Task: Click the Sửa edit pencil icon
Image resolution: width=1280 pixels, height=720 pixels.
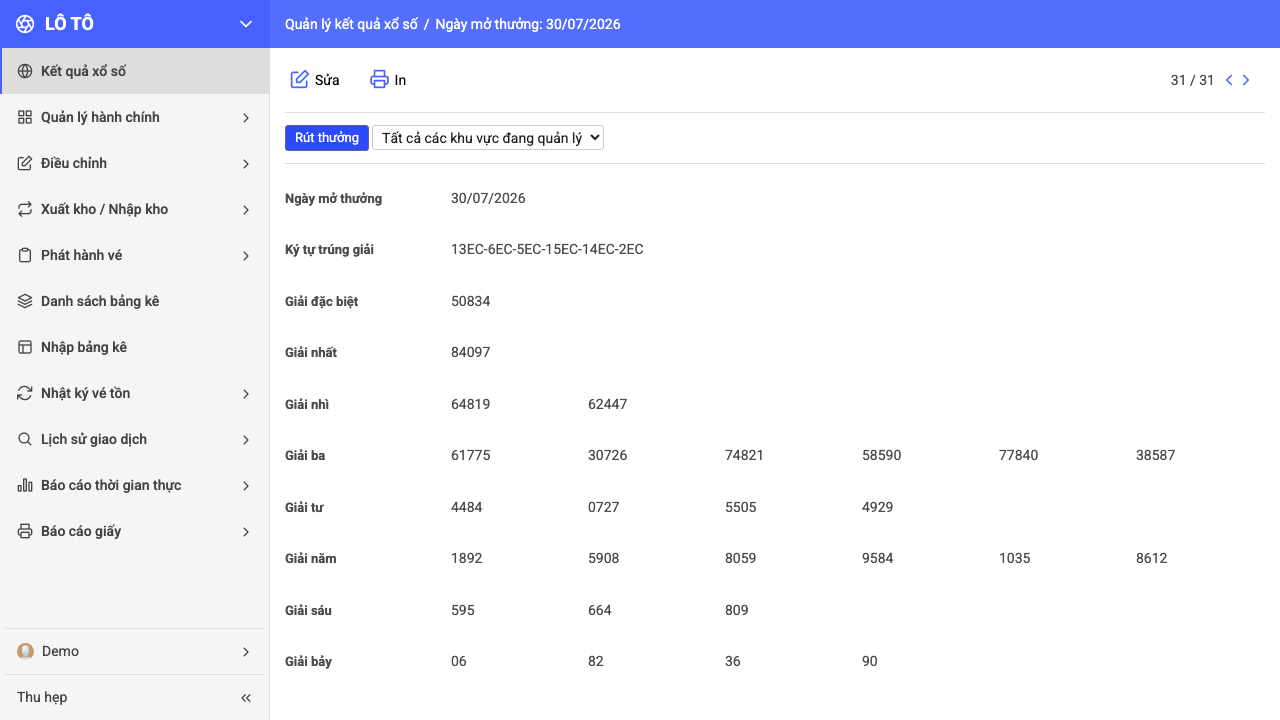Action: click(x=299, y=80)
